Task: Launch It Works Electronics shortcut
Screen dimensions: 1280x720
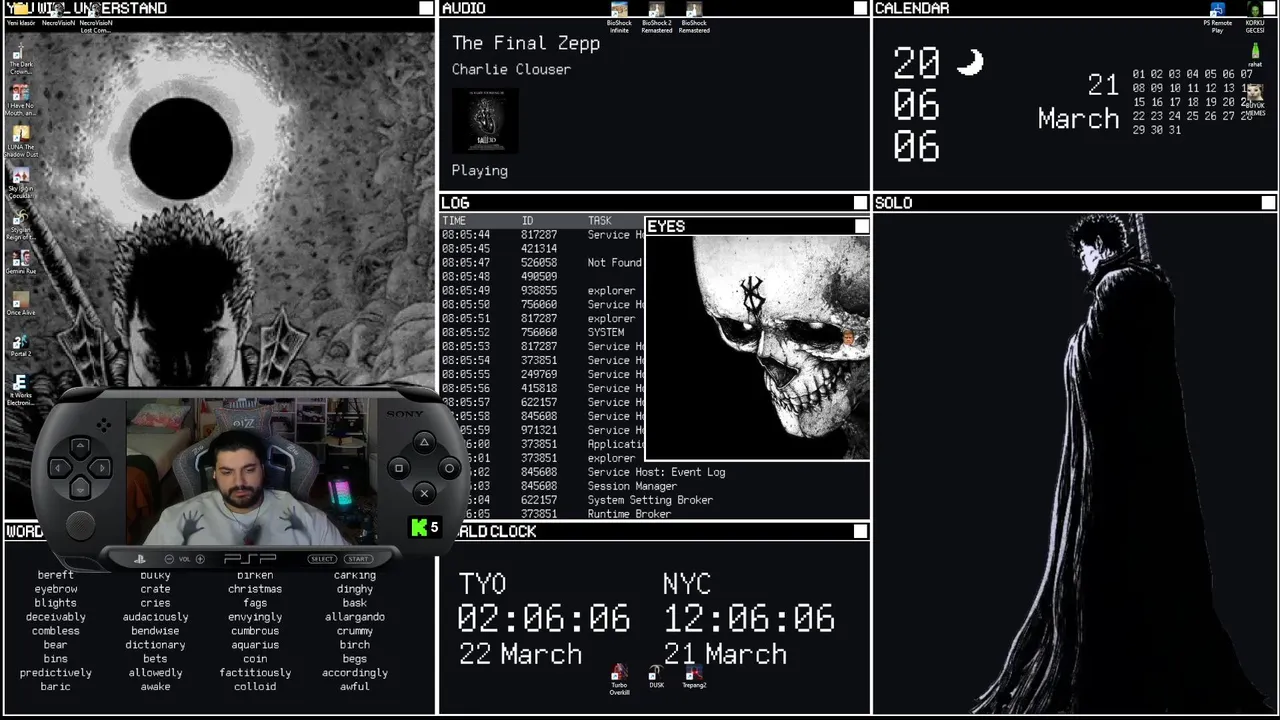Action: point(20,389)
